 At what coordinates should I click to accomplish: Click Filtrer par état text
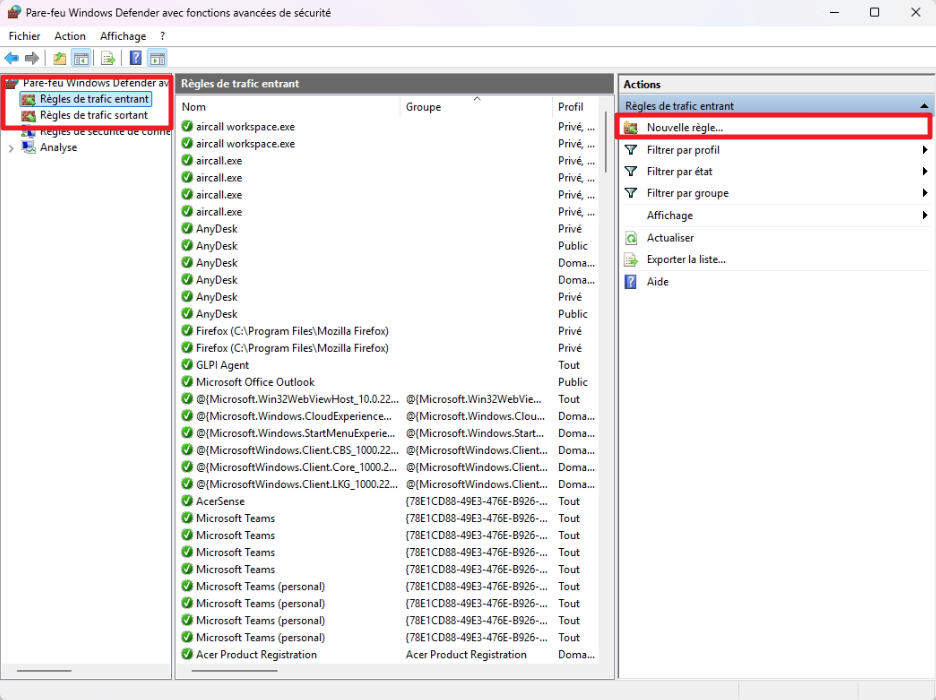pos(680,171)
